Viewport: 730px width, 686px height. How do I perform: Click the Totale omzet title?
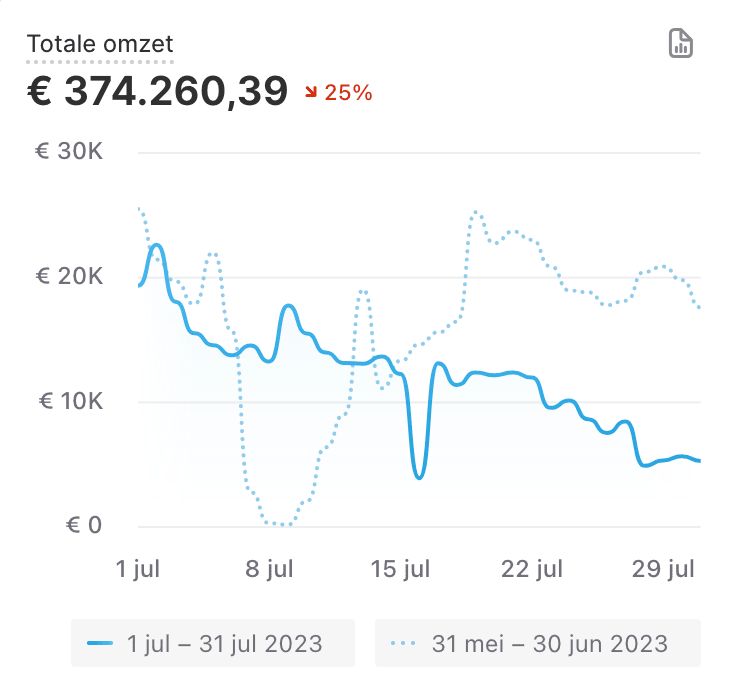[100, 44]
